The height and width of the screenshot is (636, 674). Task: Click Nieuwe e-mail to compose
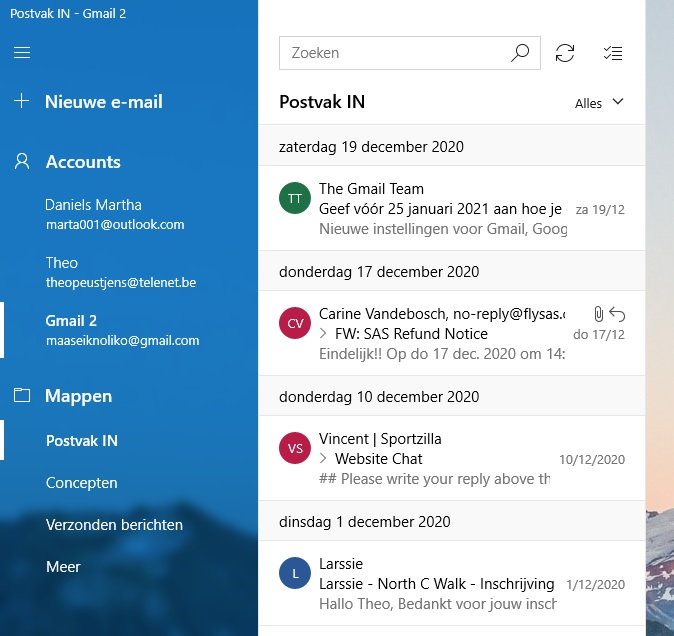[x=103, y=102]
